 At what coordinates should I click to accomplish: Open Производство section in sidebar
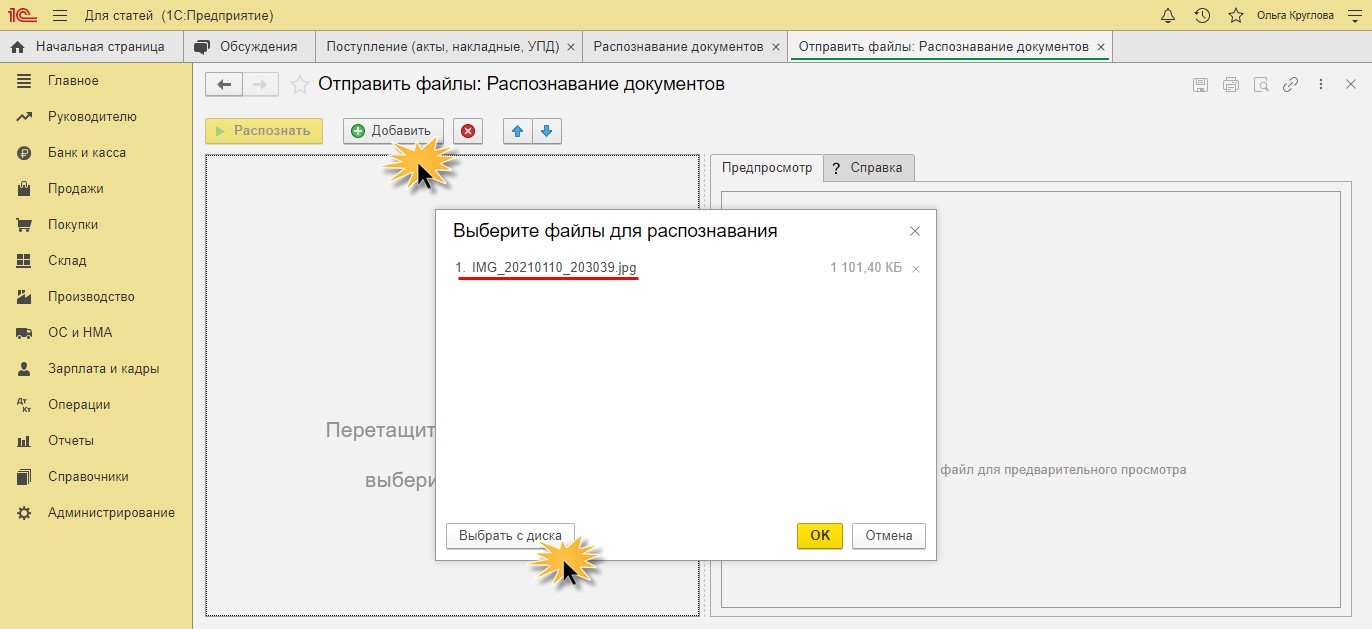coord(96,297)
